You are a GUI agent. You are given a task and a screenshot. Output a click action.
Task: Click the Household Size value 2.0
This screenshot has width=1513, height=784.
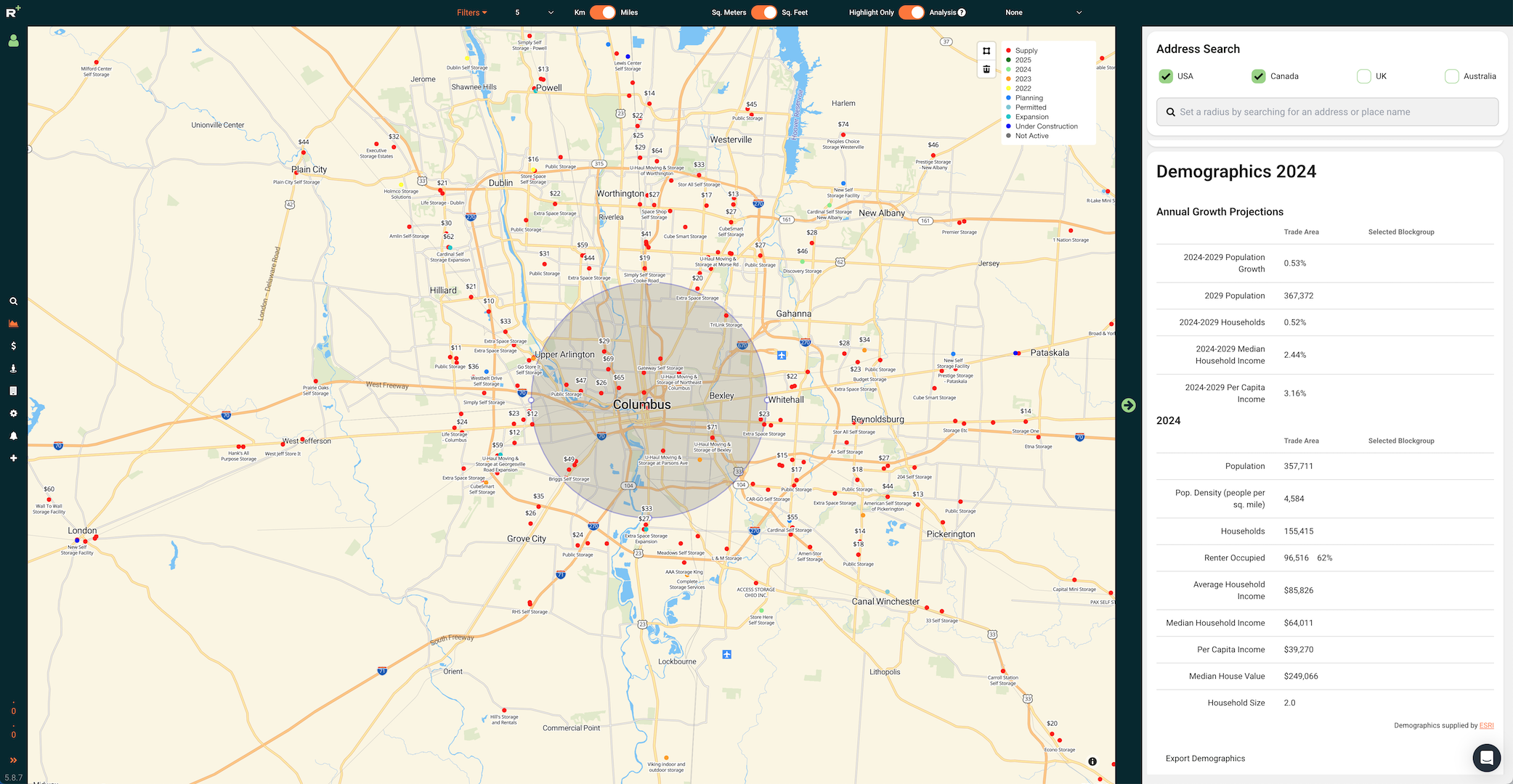[1289, 703]
